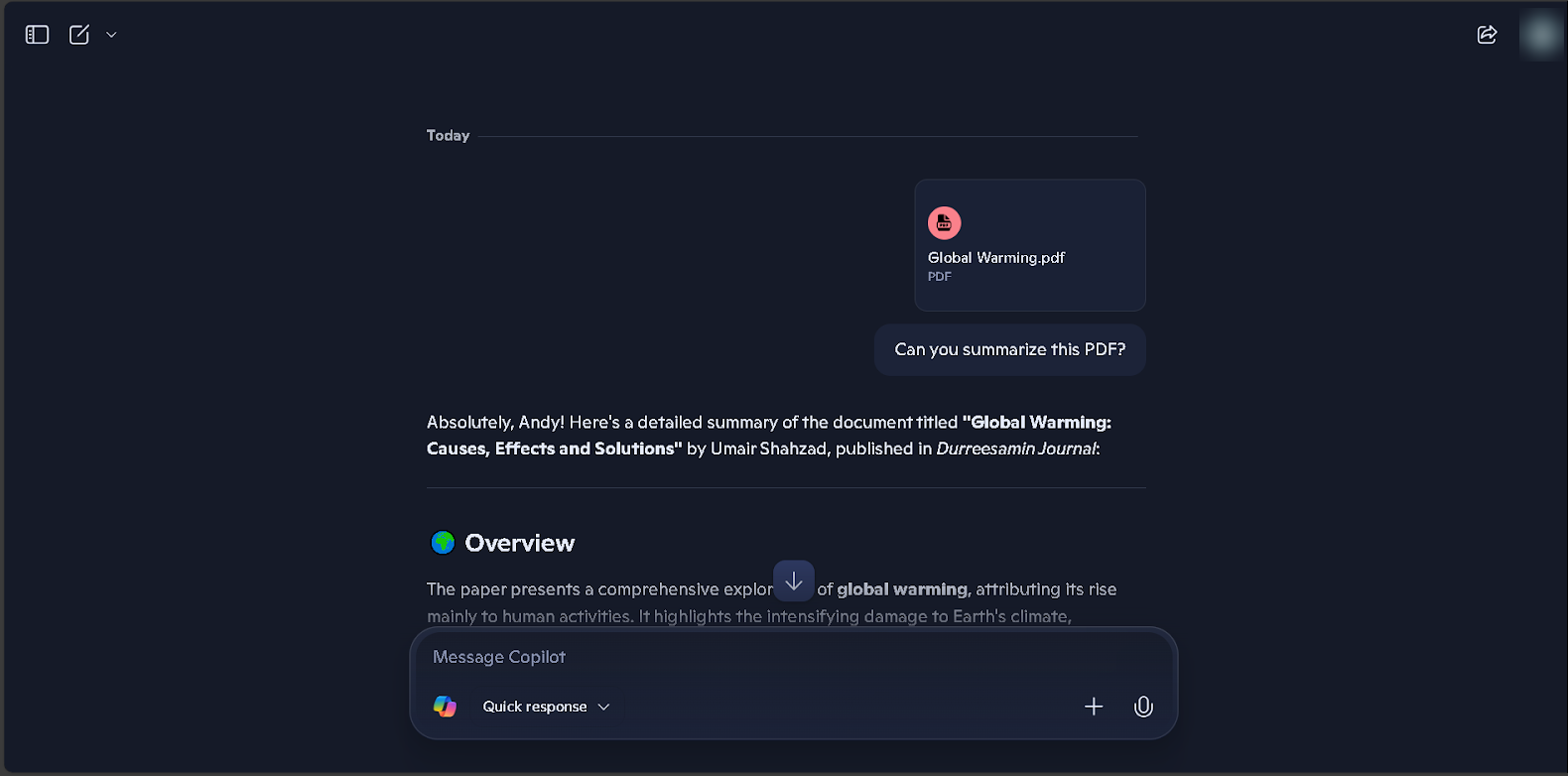Viewport: 1568px width, 776px height.
Task: Toggle the sidebar panel icon
Action: pyautogui.click(x=38, y=35)
